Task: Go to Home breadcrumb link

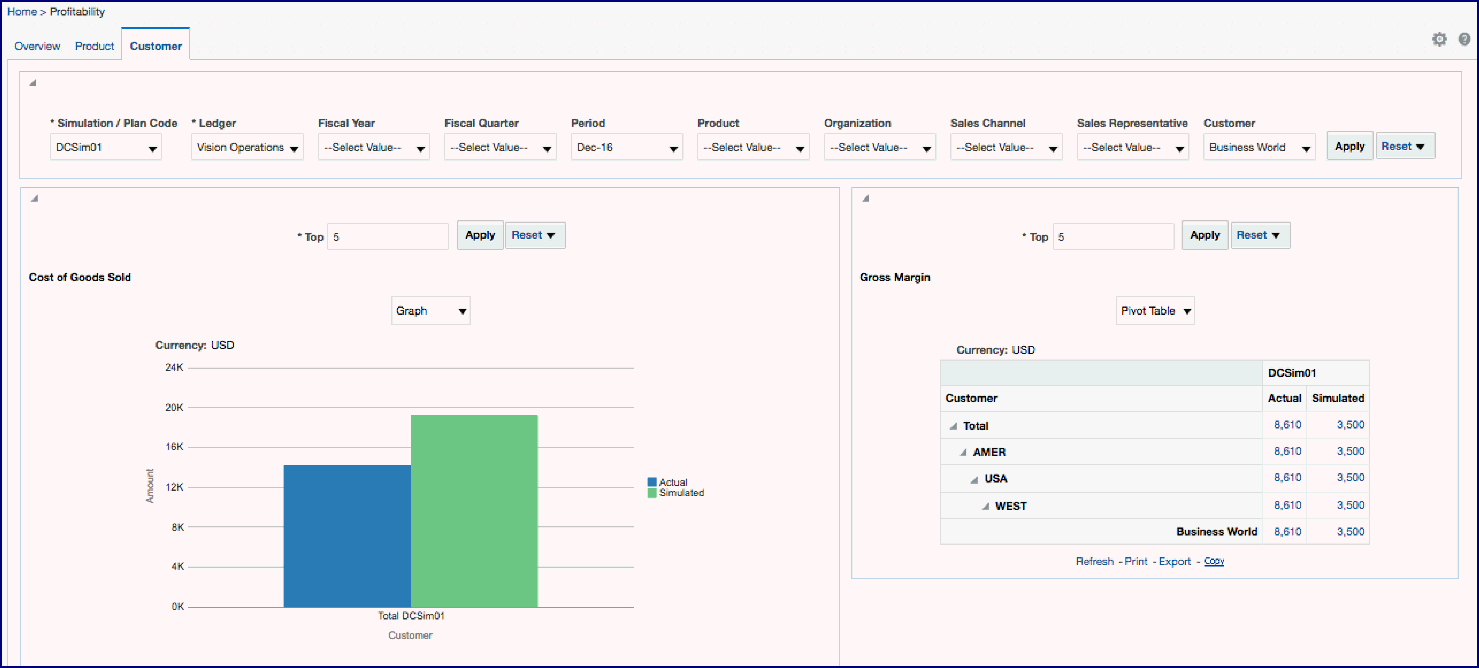Action: [x=22, y=12]
